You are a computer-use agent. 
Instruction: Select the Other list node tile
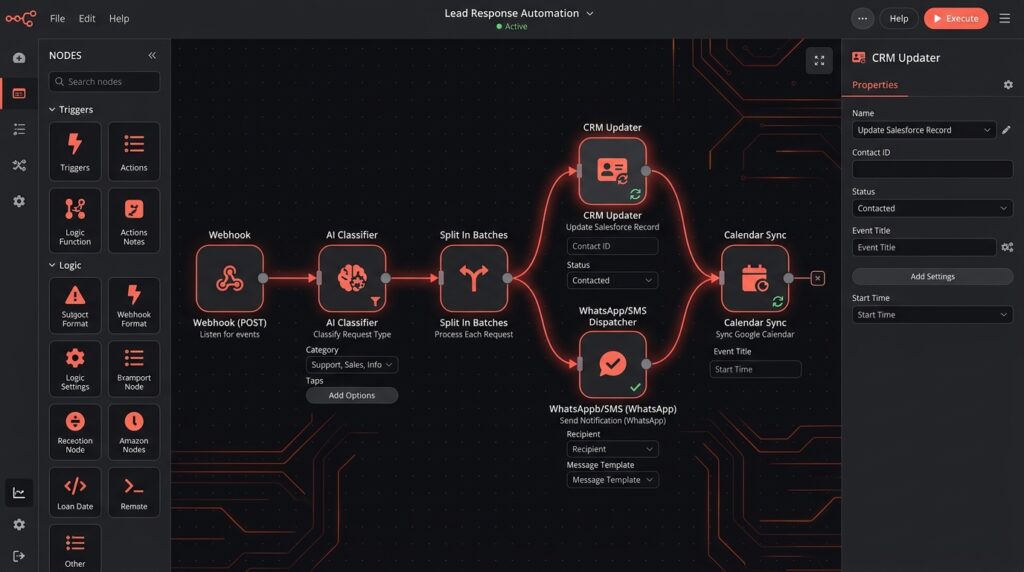click(x=75, y=548)
